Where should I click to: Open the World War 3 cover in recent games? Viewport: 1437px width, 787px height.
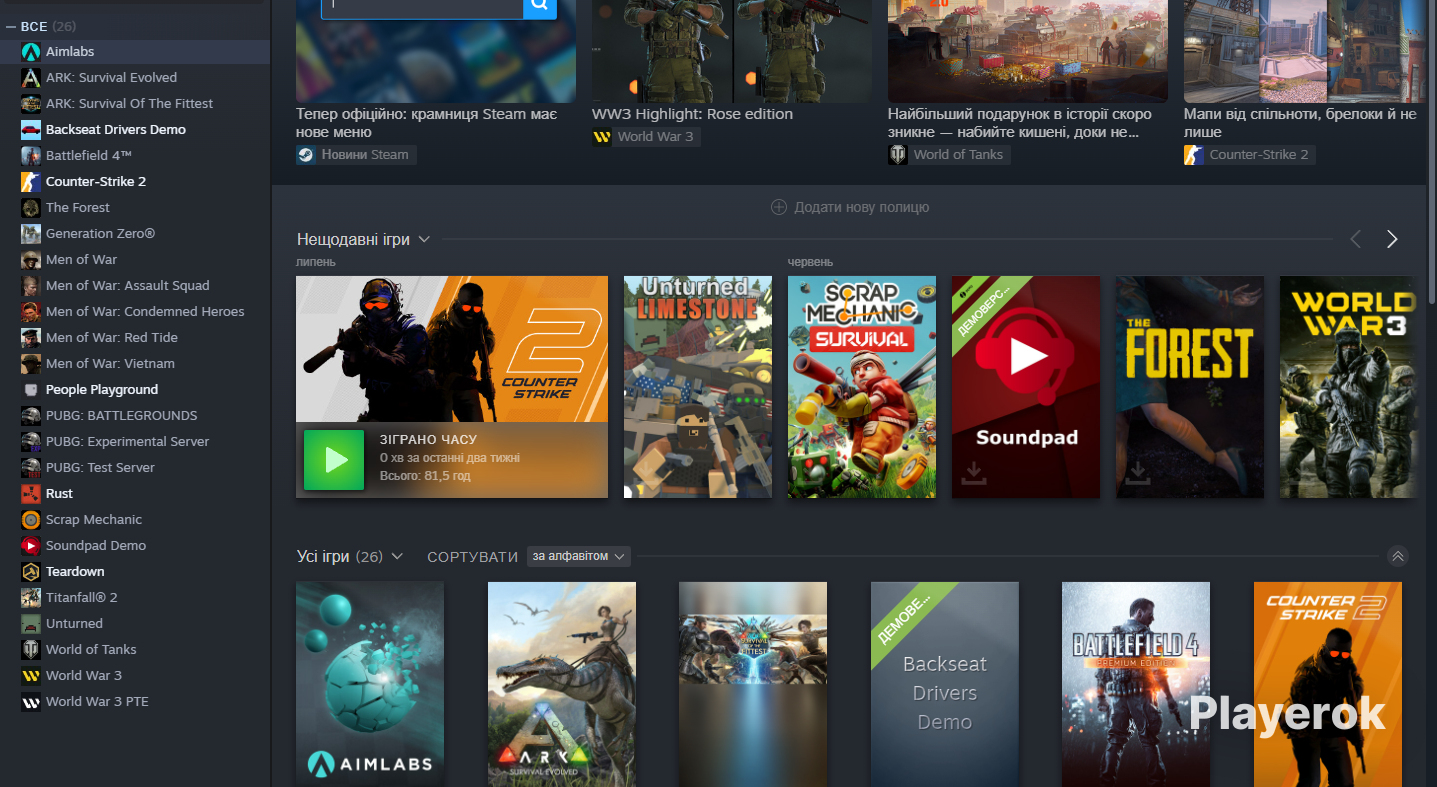tap(1348, 387)
